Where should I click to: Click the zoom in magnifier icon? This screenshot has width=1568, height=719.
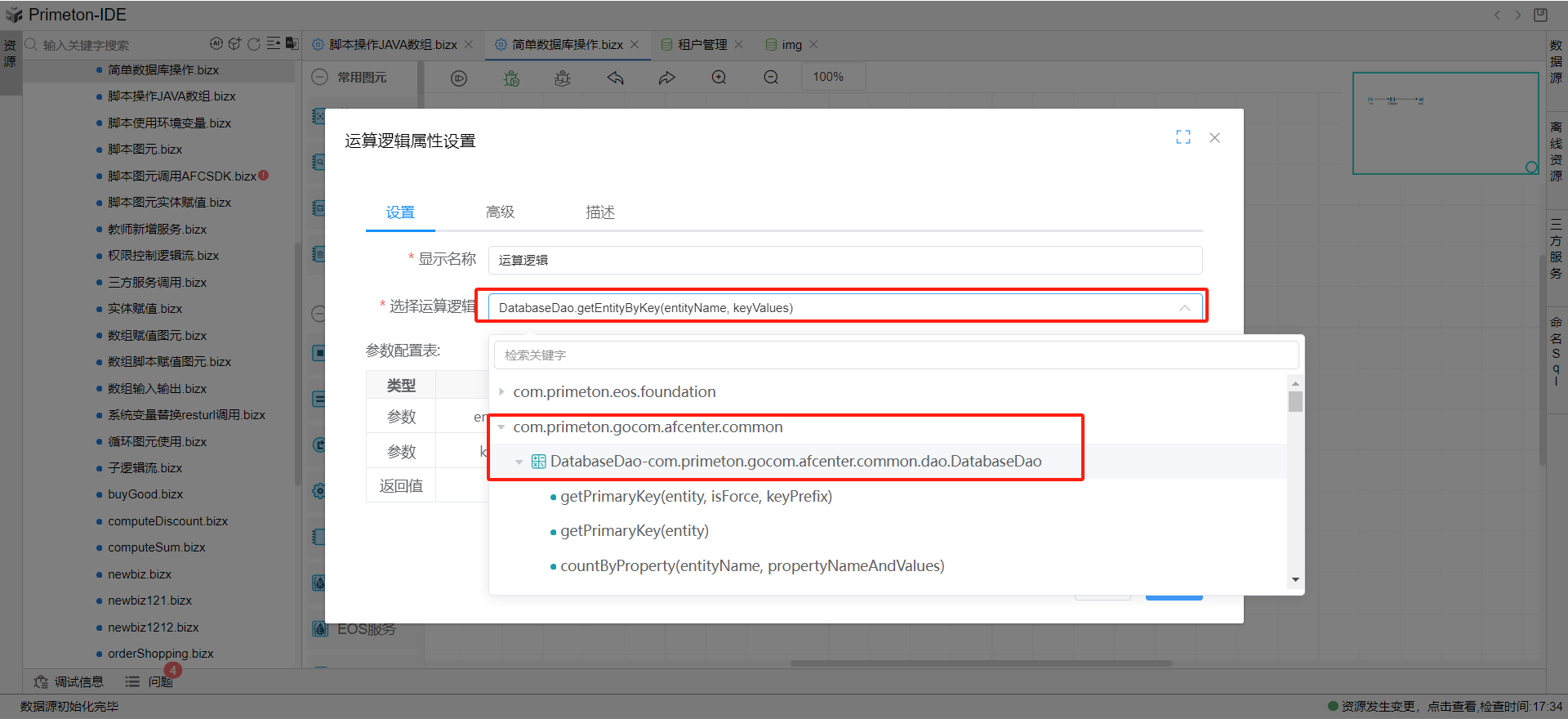pyautogui.click(x=719, y=78)
